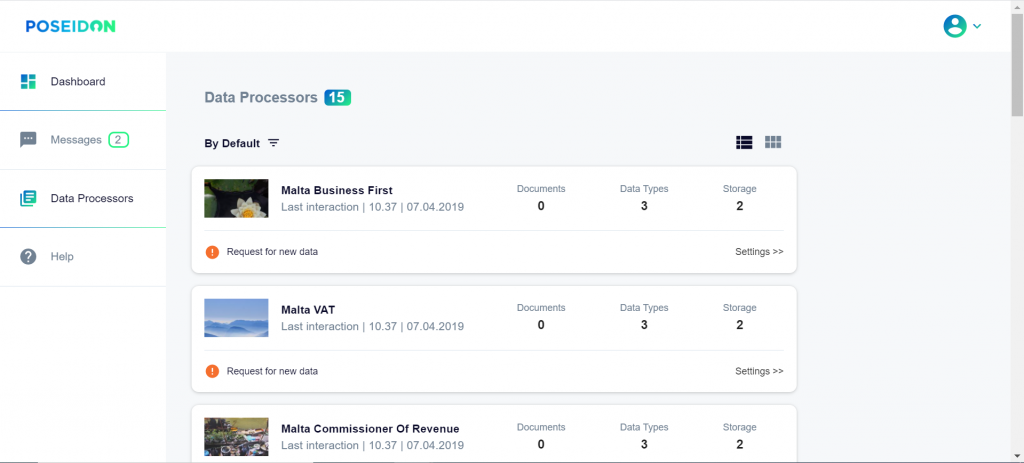1024x463 pixels.
Task: Click Malta Commissioner Of Revenue Data Types value
Action: (644, 445)
